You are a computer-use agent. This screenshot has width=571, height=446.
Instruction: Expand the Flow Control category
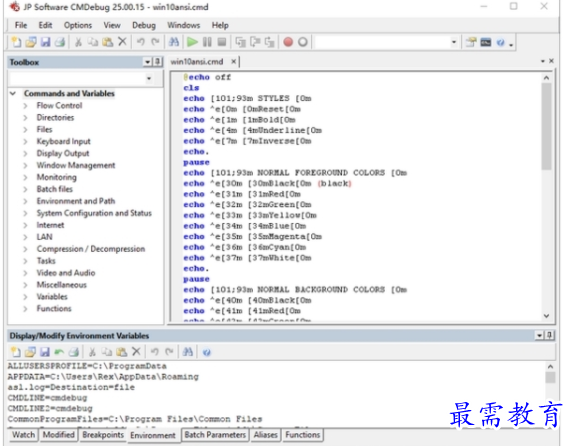tap(25, 106)
